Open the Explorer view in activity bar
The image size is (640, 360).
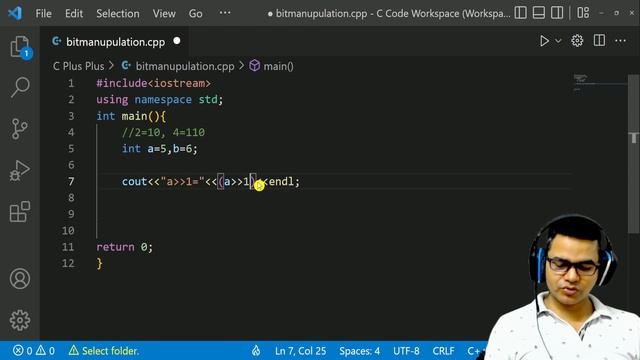pos(20,47)
